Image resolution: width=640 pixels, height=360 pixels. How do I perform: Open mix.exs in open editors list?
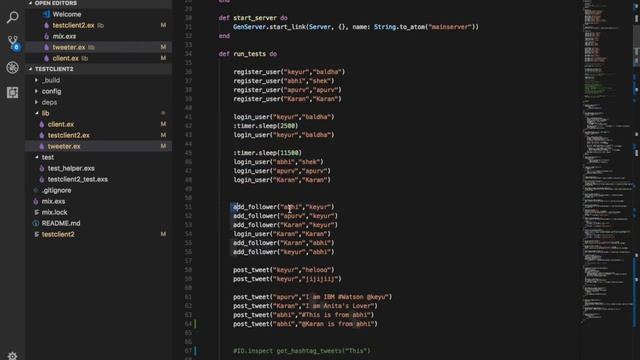click(x=64, y=36)
